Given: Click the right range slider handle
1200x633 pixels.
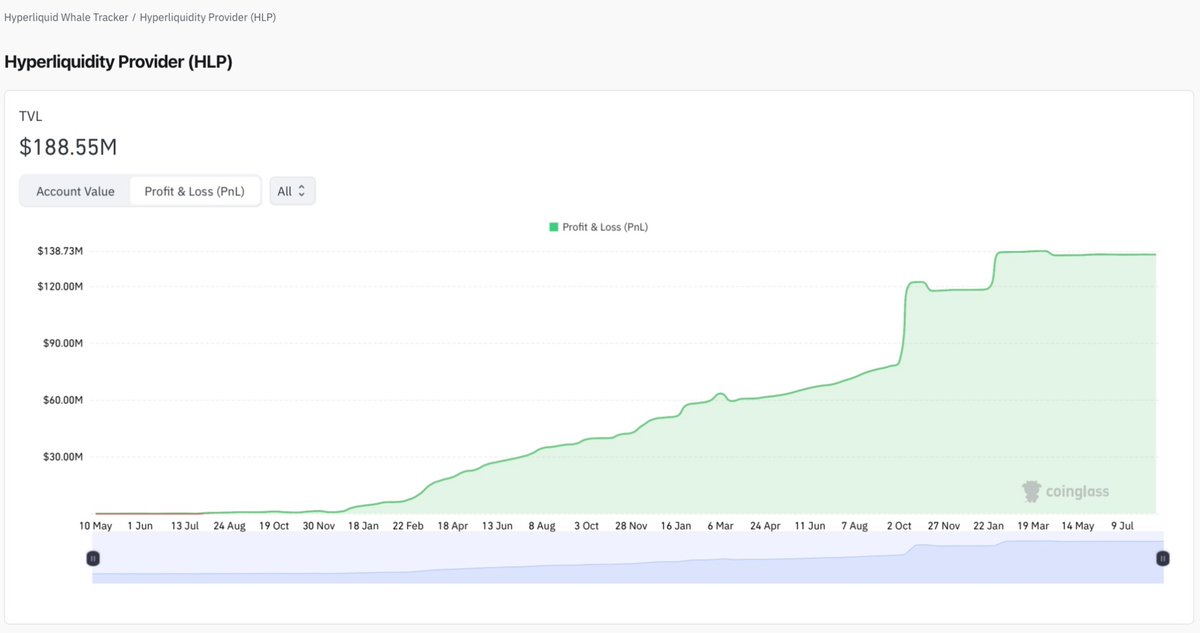Looking at the screenshot, I should 1163,559.
